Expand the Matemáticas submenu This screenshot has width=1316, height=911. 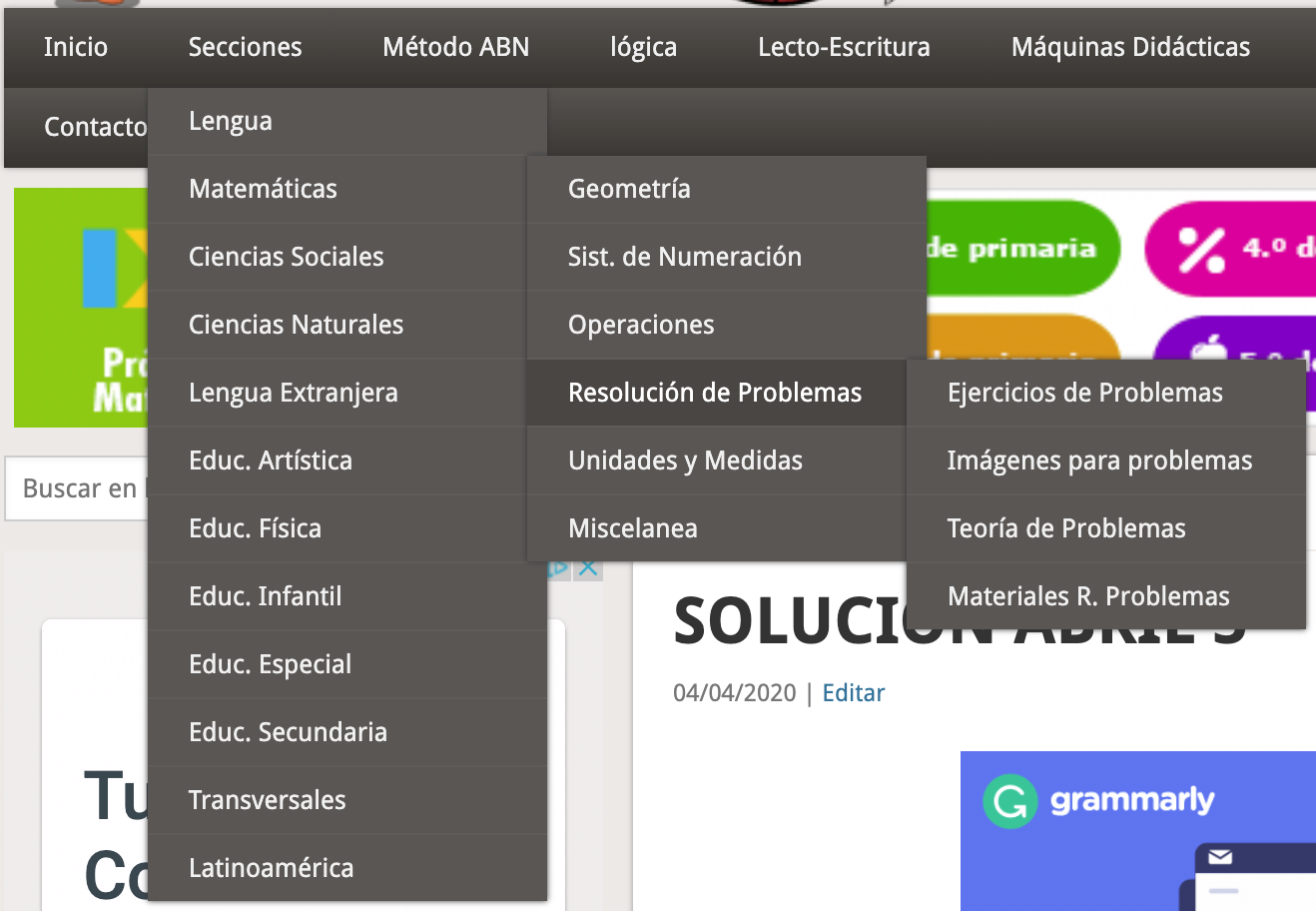[263, 189]
